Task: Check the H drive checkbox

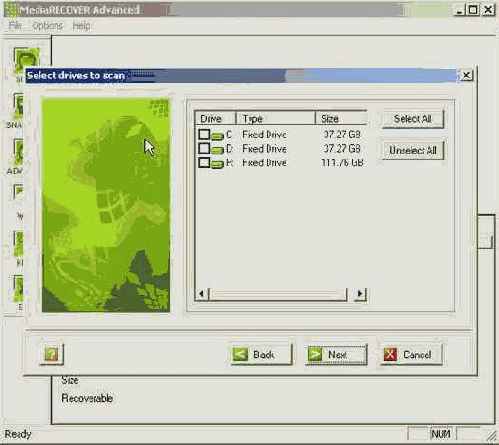Action: pyautogui.click(x=204, y=163)
